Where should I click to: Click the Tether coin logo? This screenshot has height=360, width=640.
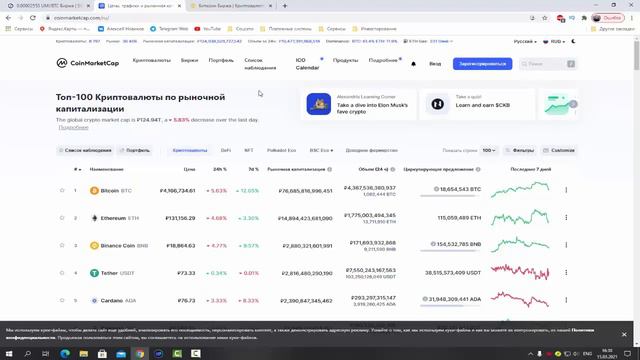[x=94, y=273]
